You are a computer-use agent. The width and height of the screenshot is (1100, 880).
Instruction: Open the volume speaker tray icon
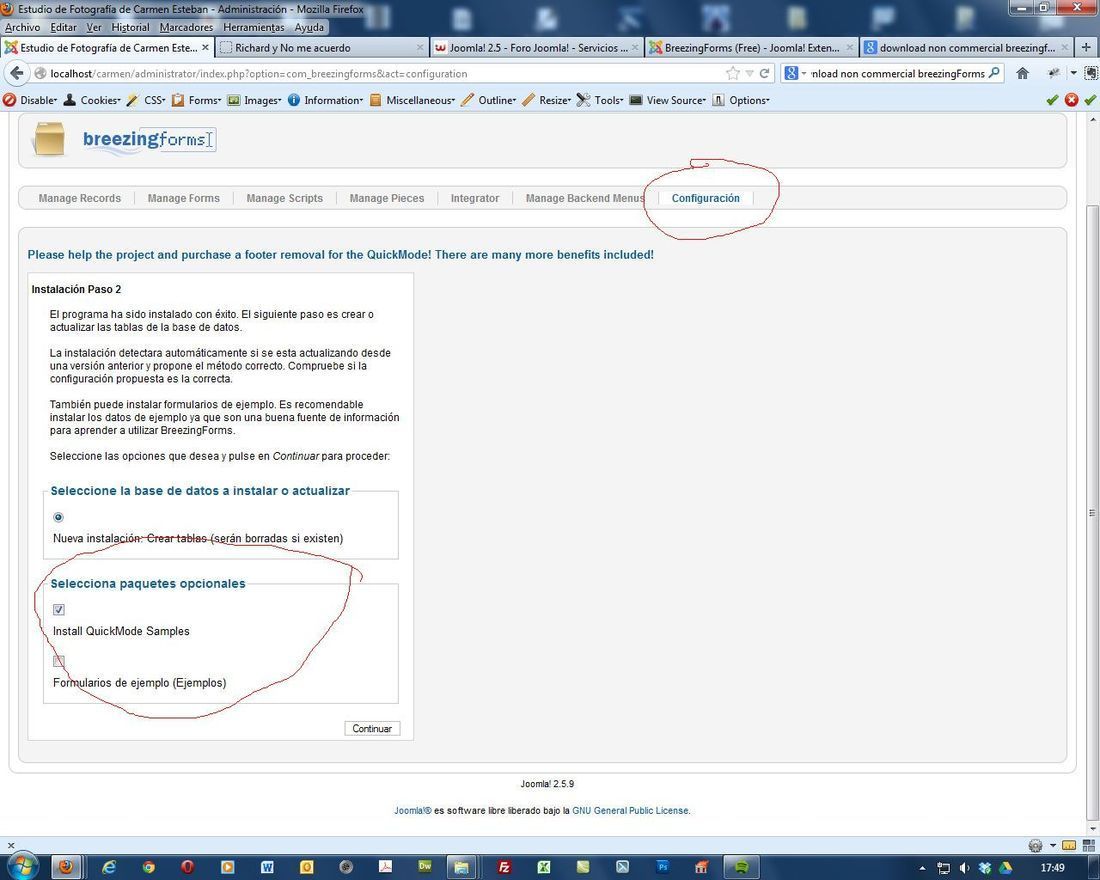[964, 868]
